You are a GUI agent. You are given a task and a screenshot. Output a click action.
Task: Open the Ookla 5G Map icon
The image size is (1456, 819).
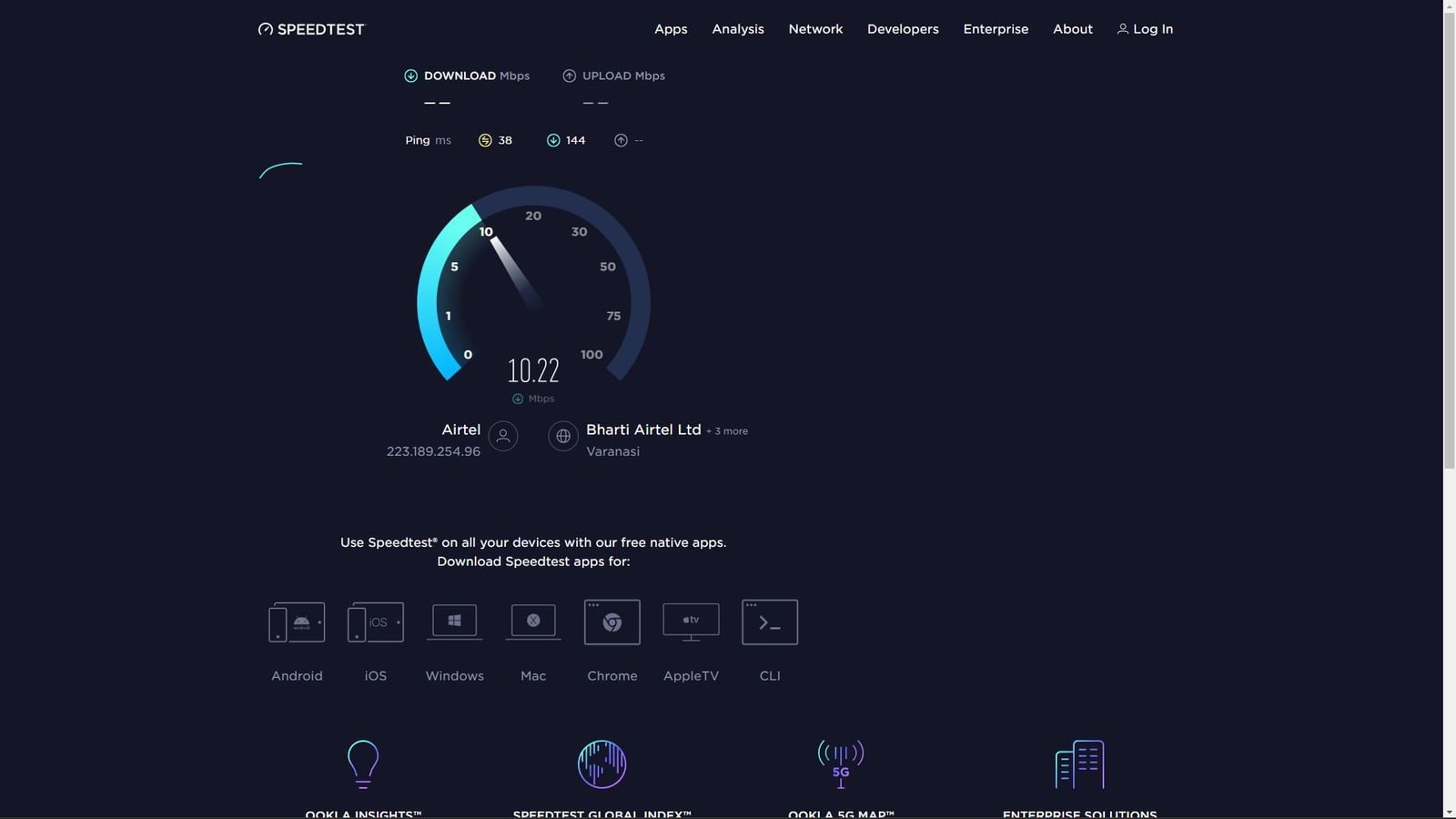tap(840, 763)
